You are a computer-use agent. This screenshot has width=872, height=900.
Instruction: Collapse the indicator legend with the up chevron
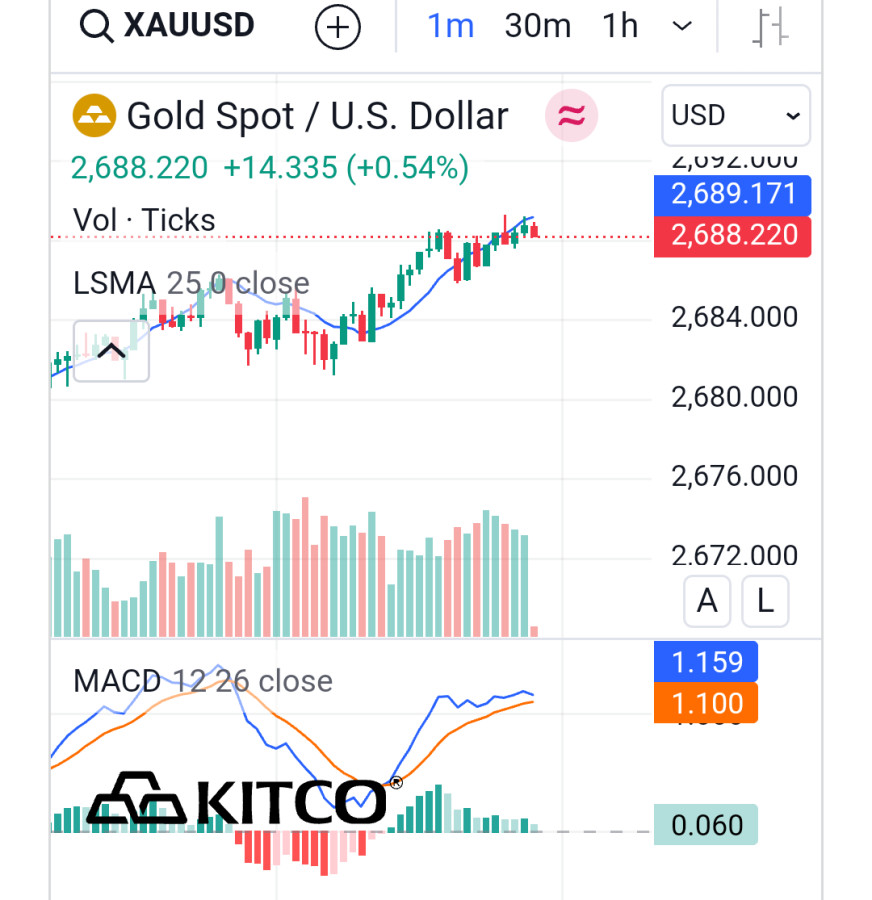(x=111, y=351)
